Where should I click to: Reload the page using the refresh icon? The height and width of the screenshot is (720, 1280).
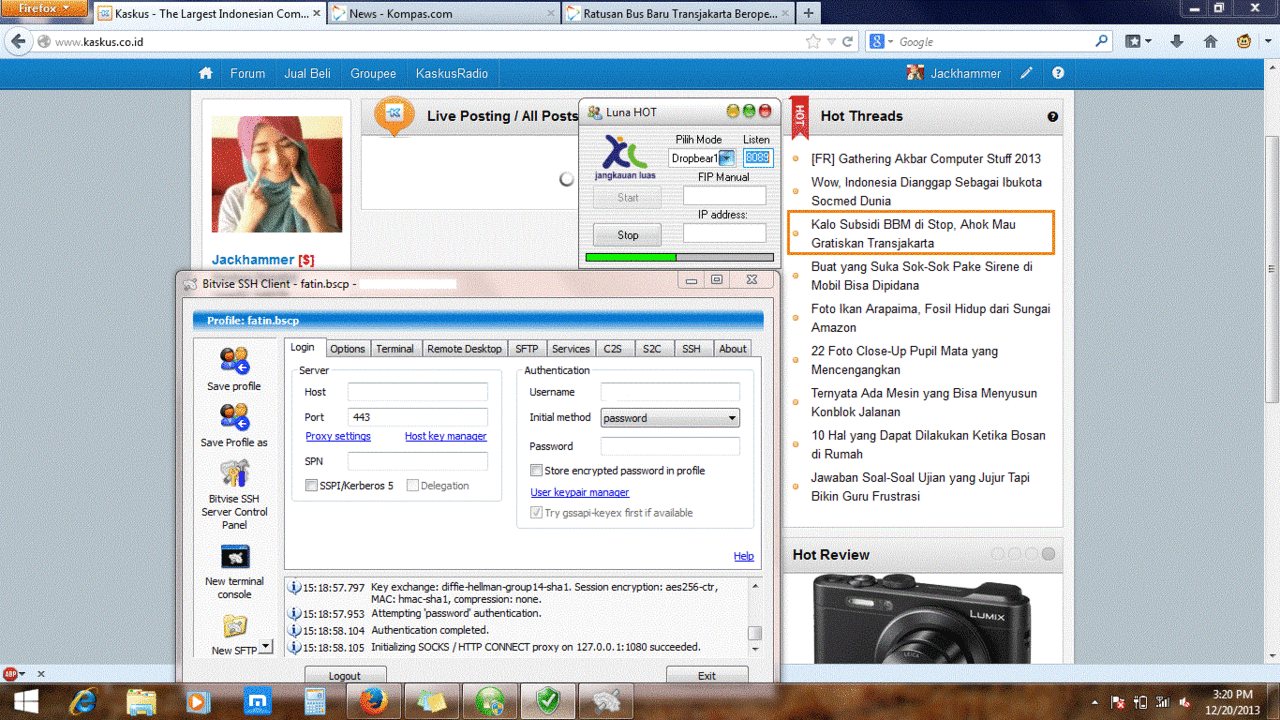tap(848, 42)
